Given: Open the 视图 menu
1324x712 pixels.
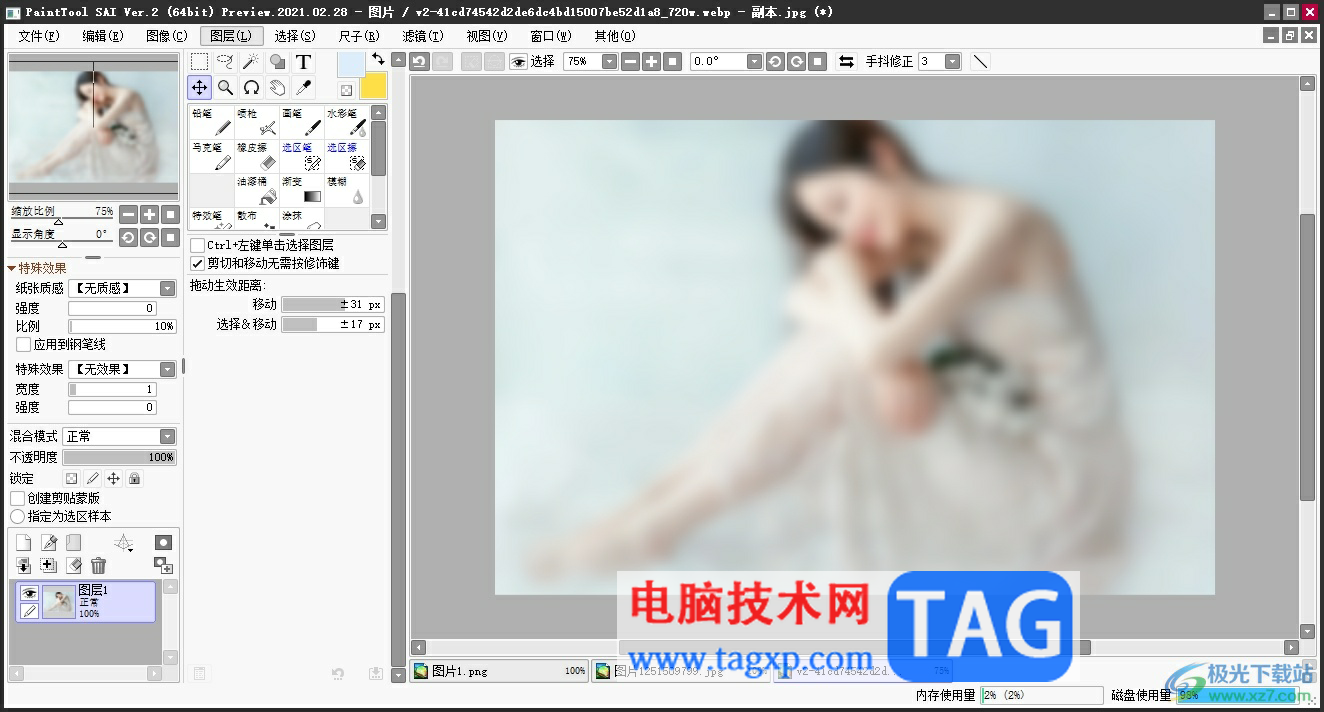Looking at the screenshot, I should [x=486, y=35].
